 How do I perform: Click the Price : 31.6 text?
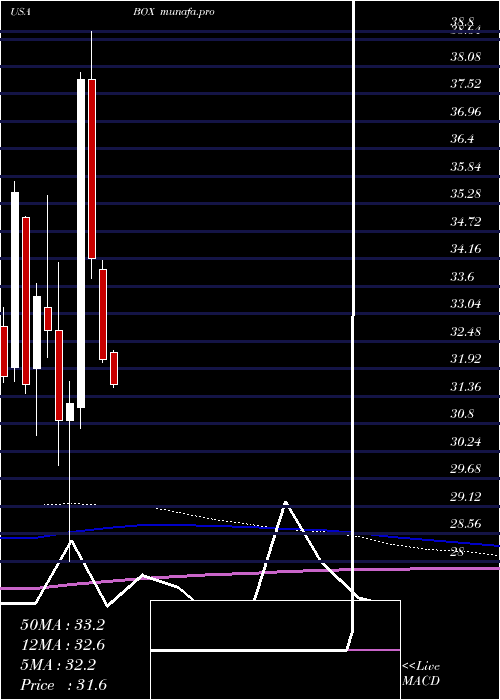point(63,685)
